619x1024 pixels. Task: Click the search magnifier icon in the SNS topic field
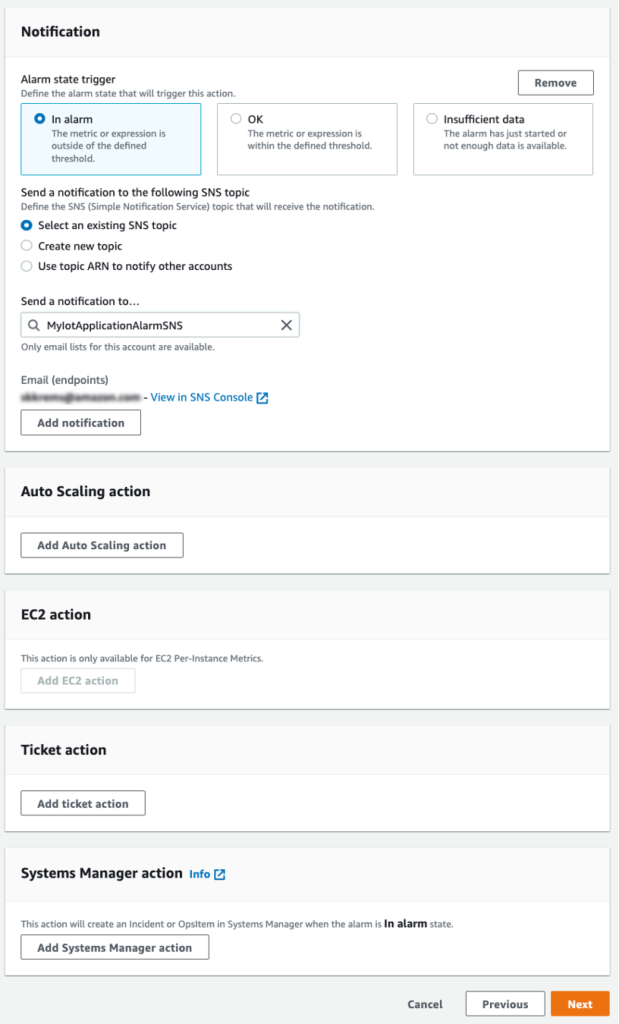coord(35,324)
